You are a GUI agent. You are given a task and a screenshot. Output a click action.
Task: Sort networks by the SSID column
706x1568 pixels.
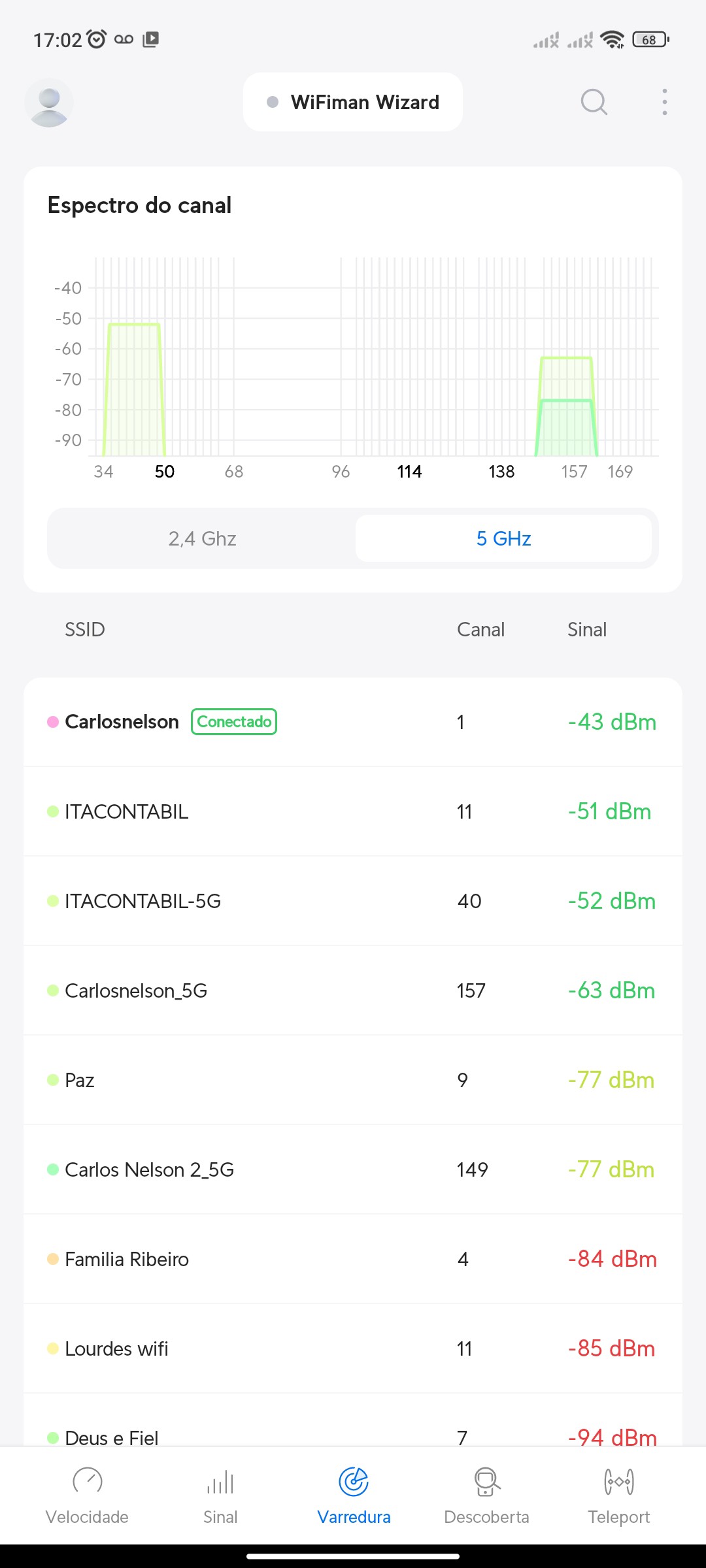point(85,630)
